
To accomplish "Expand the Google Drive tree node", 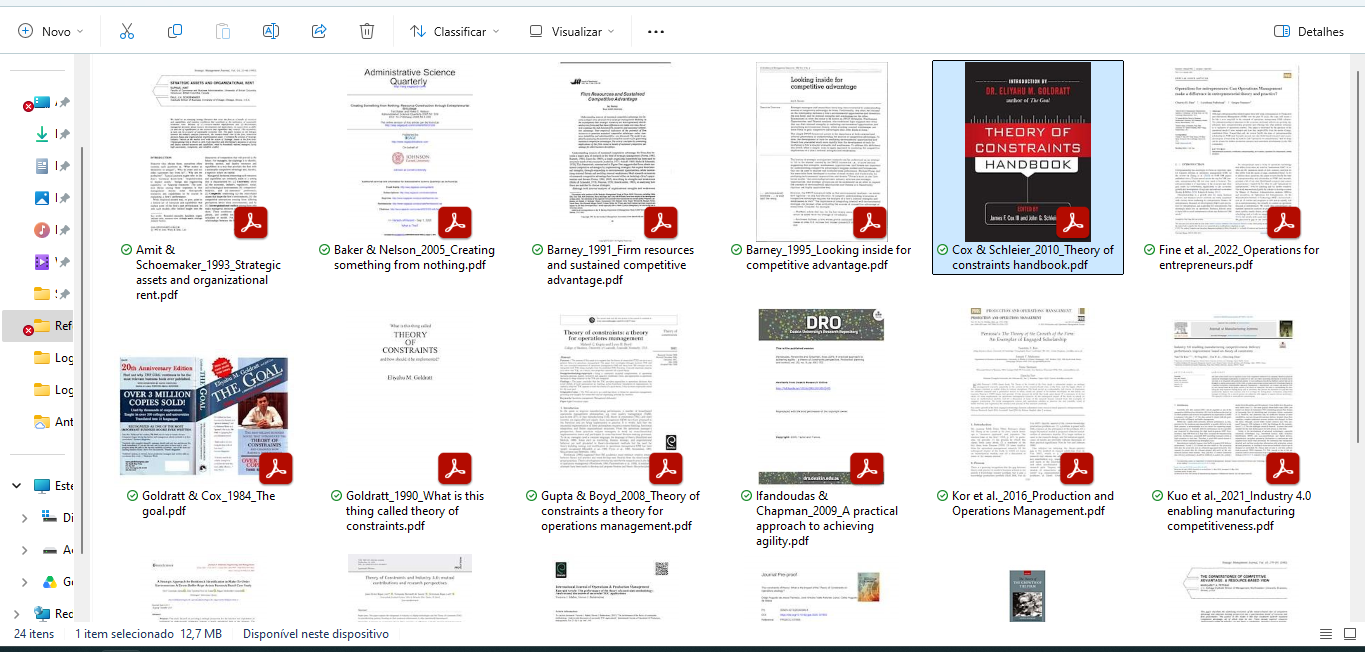I will 24,582.
